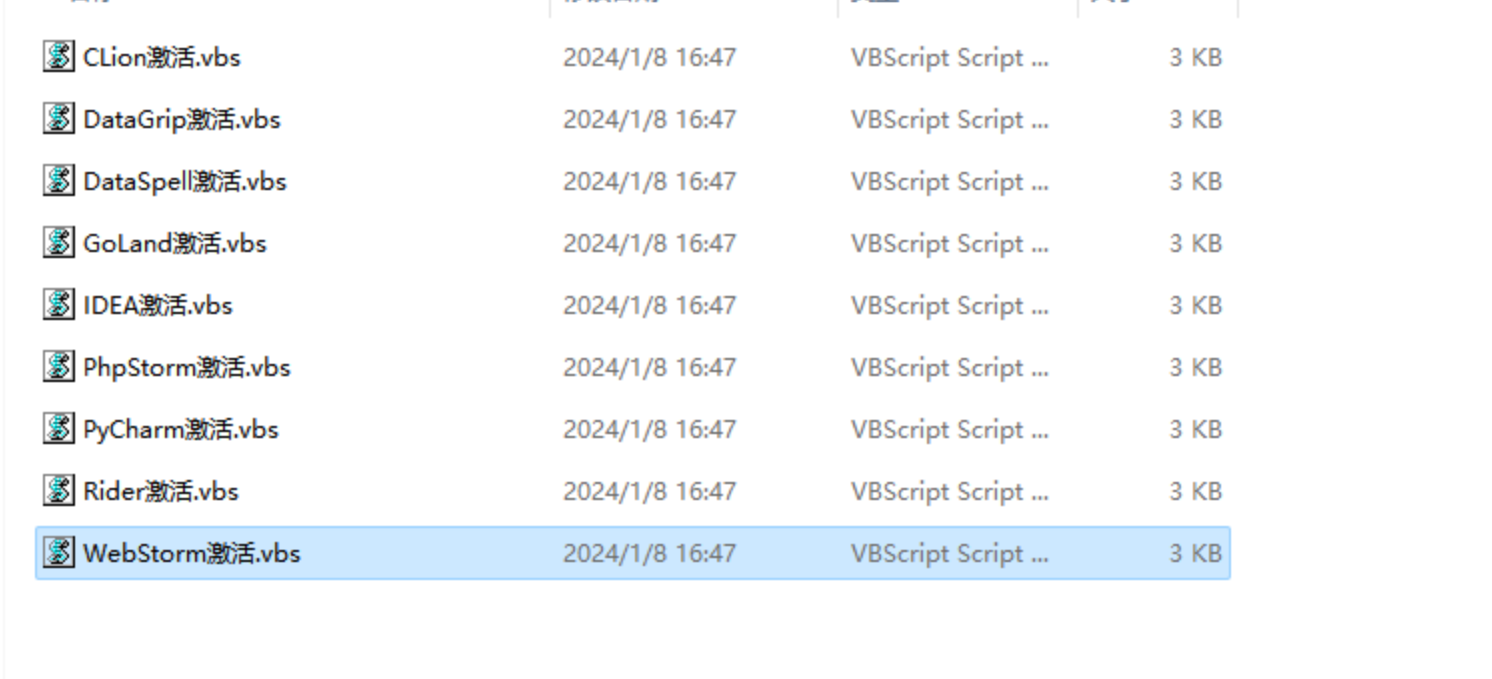
Task: Click the 3 KB size of PhpStorm row
Action: coord(1195,367)
